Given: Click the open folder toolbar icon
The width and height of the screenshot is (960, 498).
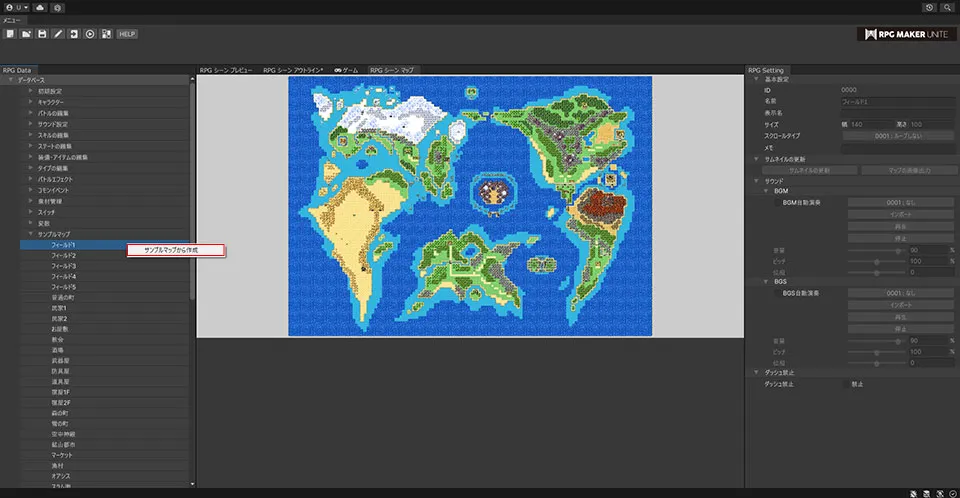Looking at the screenshot, I should [x=25, y=34].
